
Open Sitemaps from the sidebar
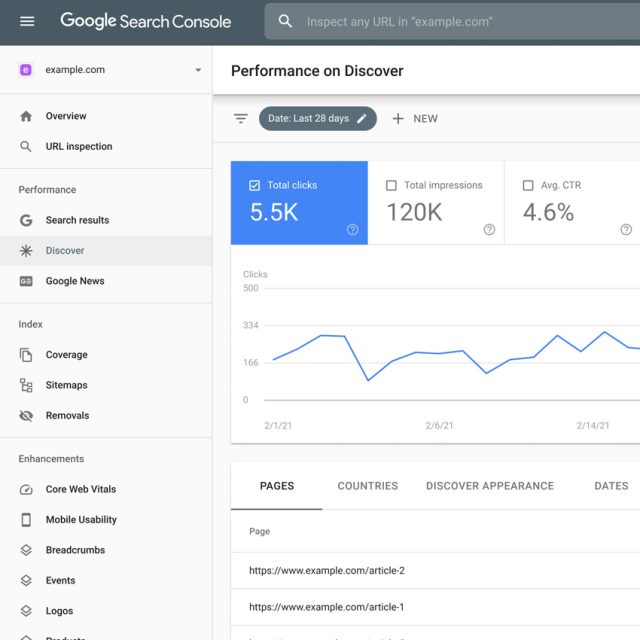coord(66,385)
